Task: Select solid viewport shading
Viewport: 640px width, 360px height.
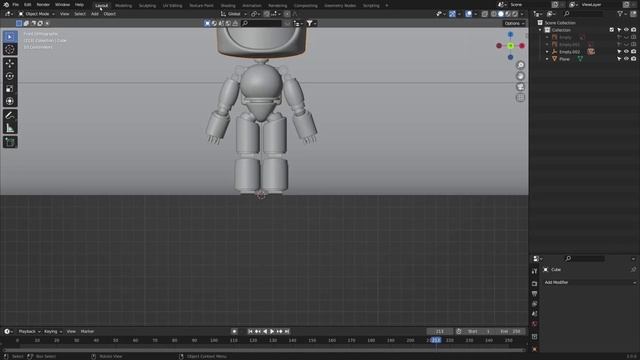Action: coord(501,14)
